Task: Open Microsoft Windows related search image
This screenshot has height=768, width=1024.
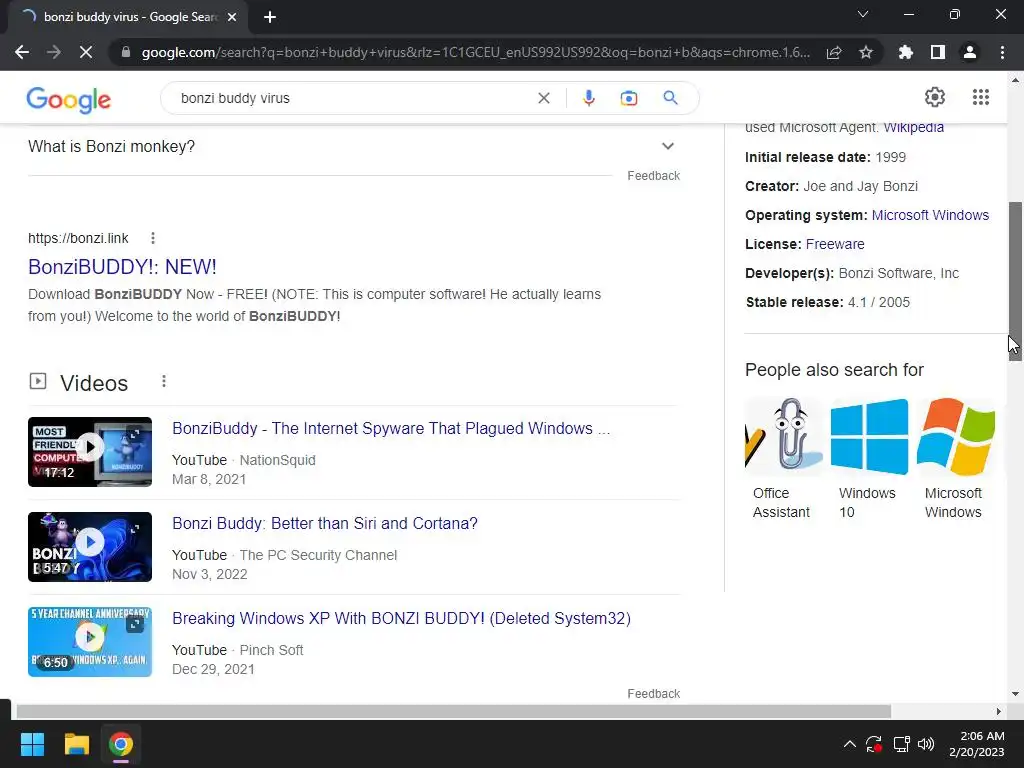Action: pos(955,436)
